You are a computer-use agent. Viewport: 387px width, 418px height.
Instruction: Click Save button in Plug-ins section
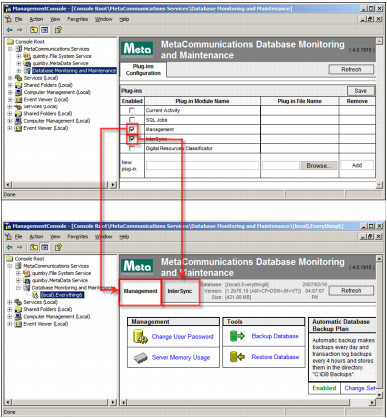[x=361, y=91]
